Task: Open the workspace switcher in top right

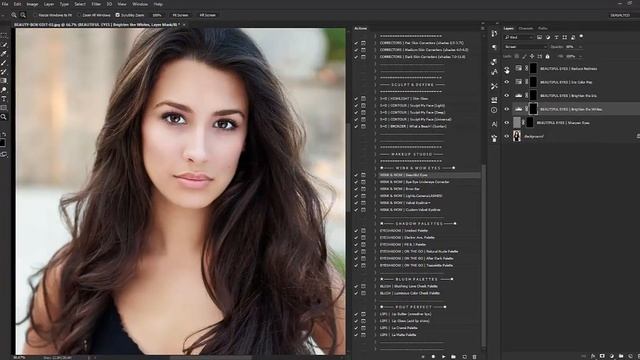Action: (620, 15)
